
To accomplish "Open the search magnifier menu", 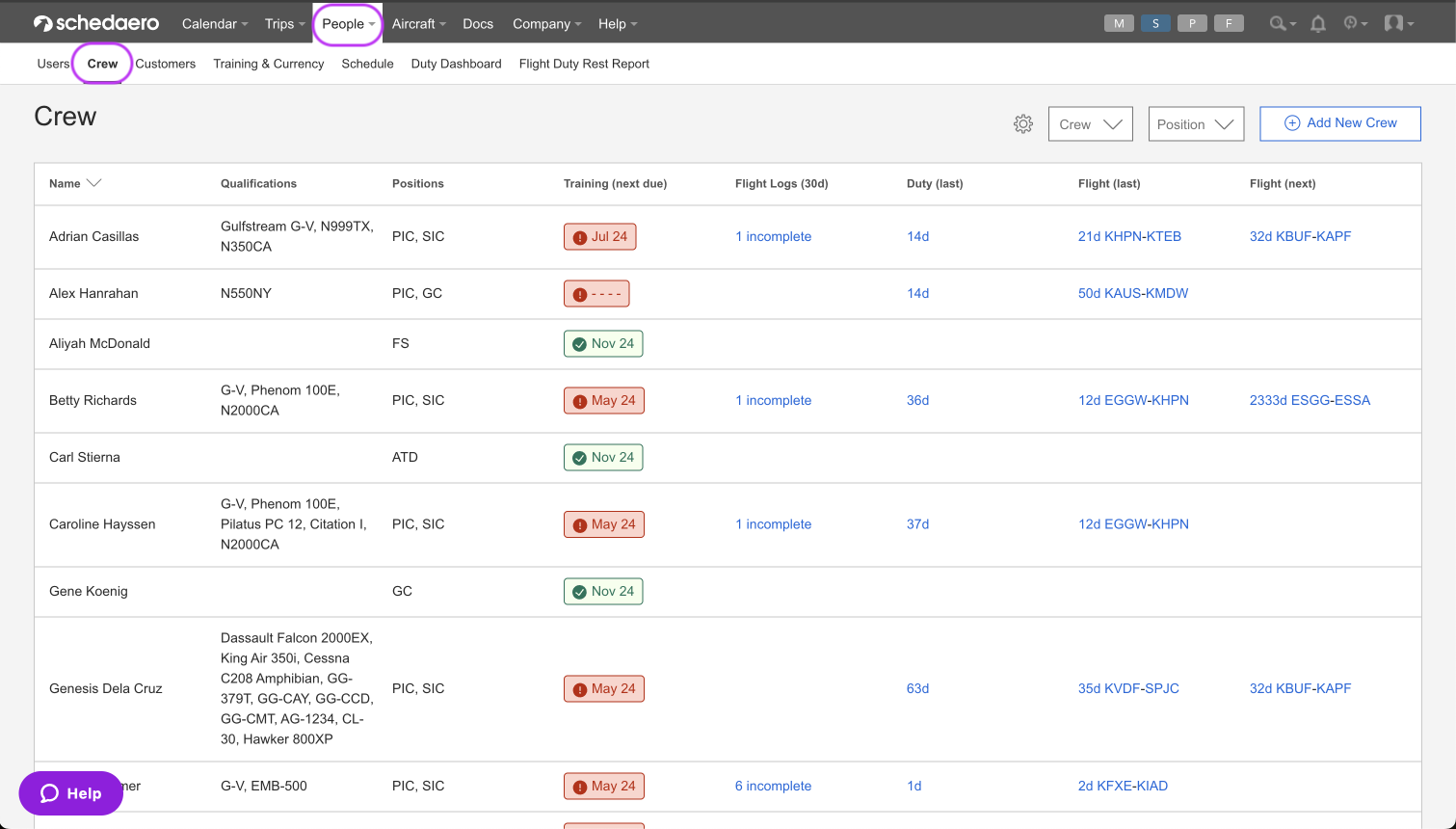I will click(1283, 23).
